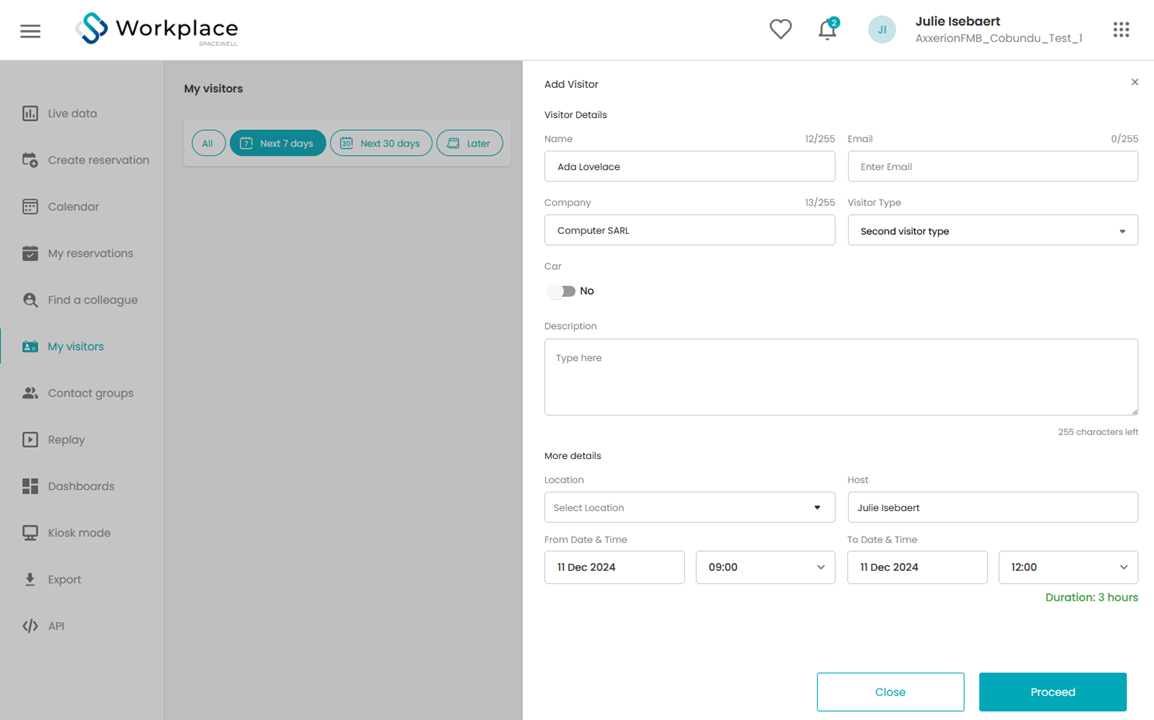The height and width of the screenshot is (720, 1154).
Task: Click the JI user avatar
Action: coord(882,29)
